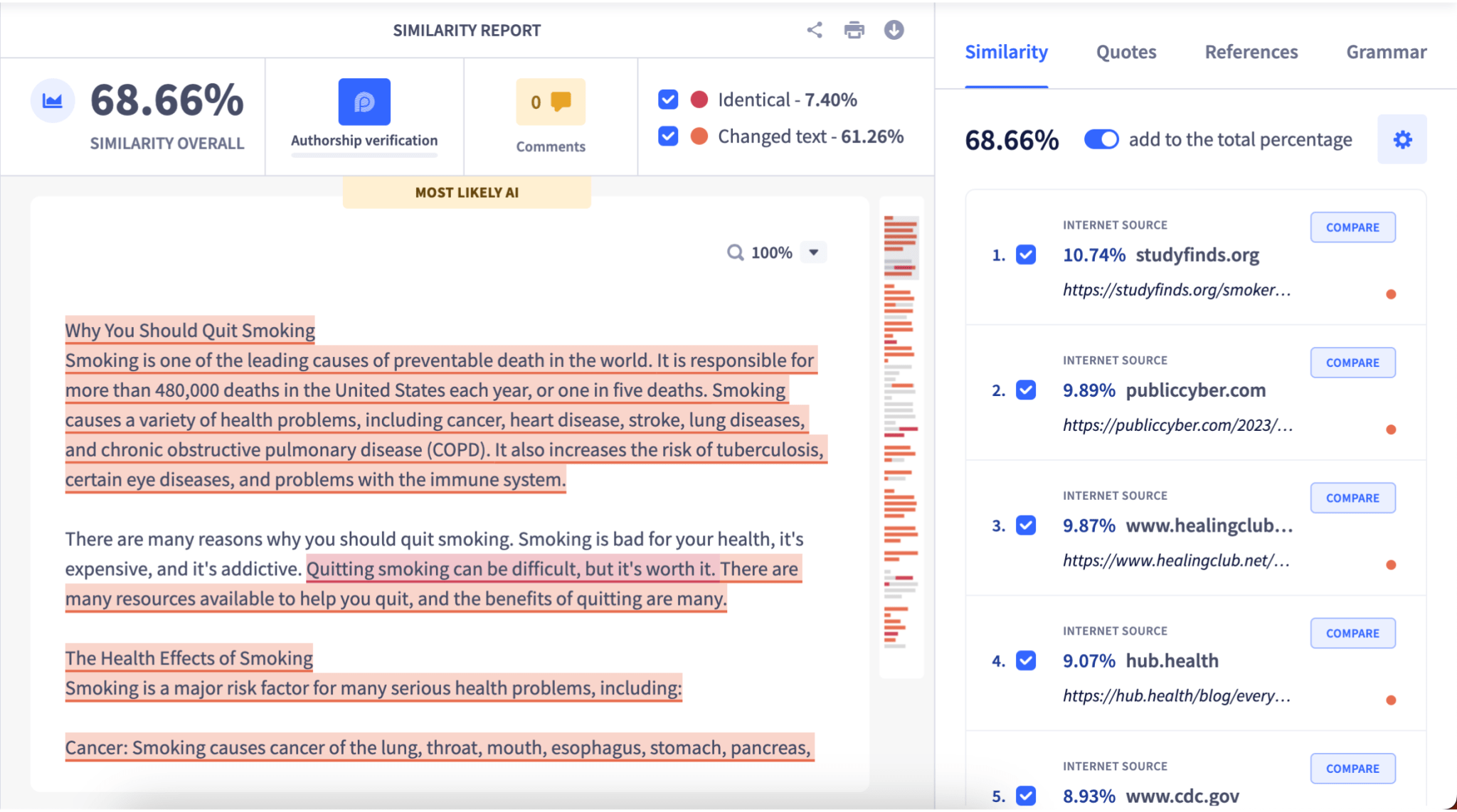Image resolution: width=1457 pixels, height=812 pixels.
Task: Print the similarity report
Action: pos(854,30)
